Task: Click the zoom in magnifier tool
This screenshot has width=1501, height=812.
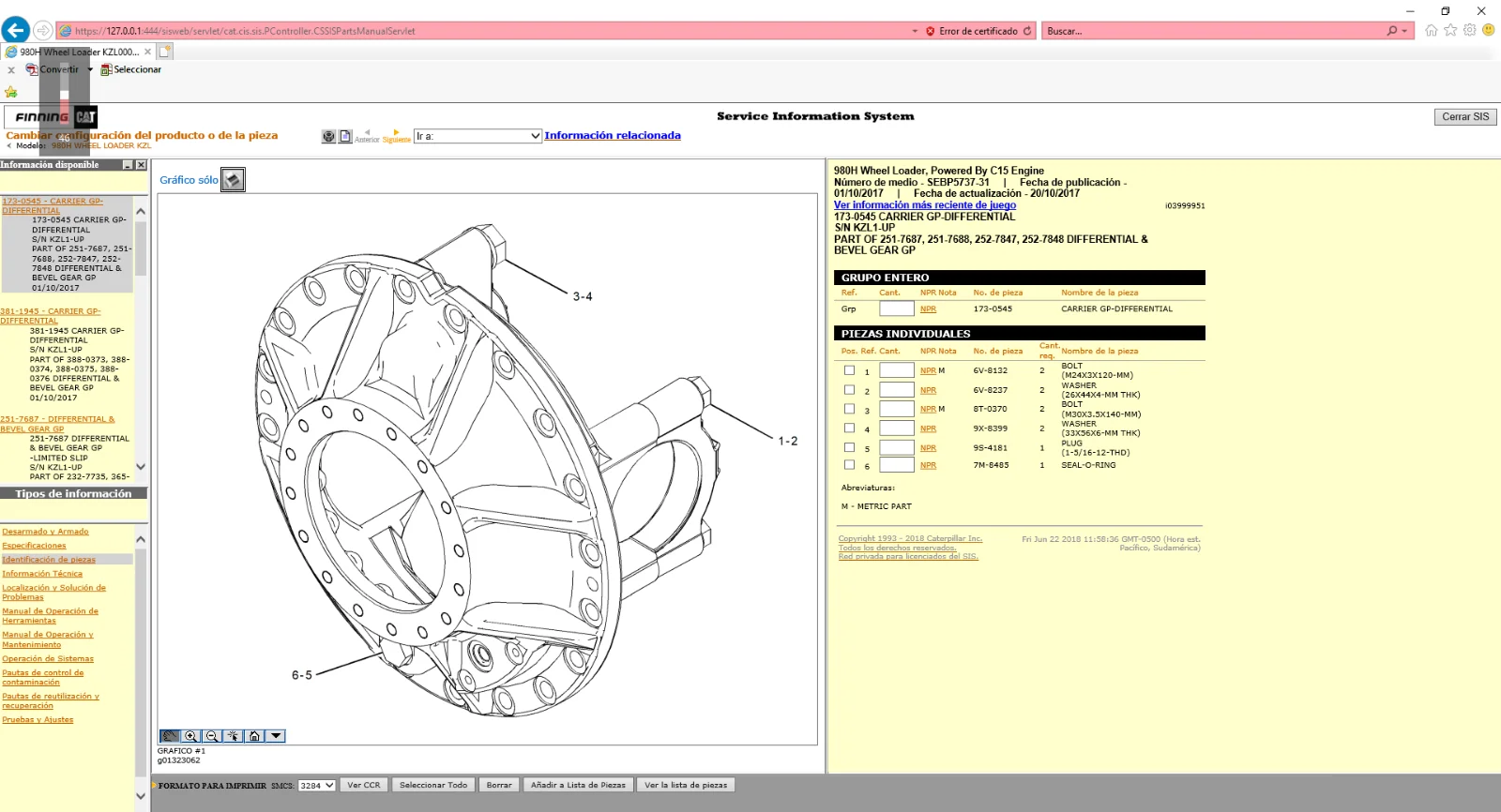Action: click(x=191, y=736)
